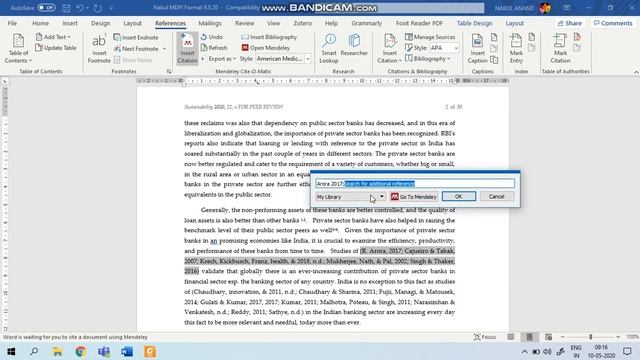This screenshot has width=640, height=360.
Task: Click zoom in plus button
Action: 618,337
